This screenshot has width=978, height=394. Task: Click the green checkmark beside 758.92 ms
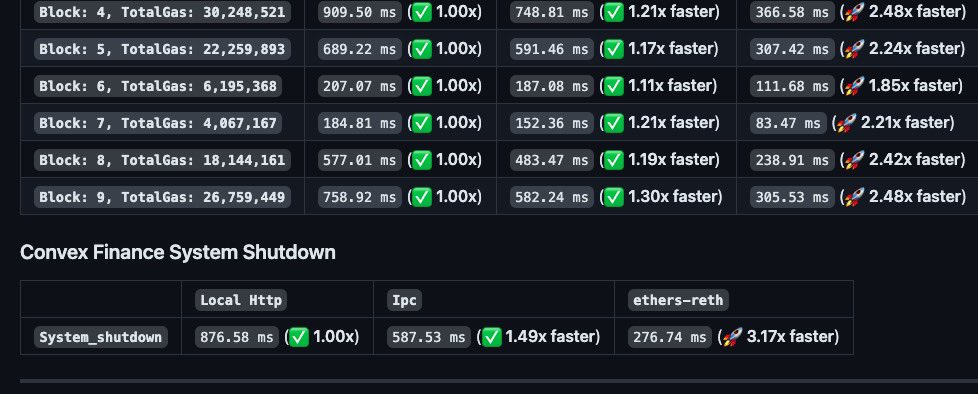tap(422, 197)
